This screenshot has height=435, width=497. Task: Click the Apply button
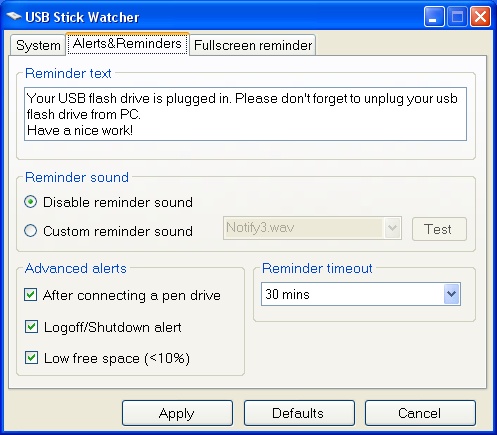[177, 413]
